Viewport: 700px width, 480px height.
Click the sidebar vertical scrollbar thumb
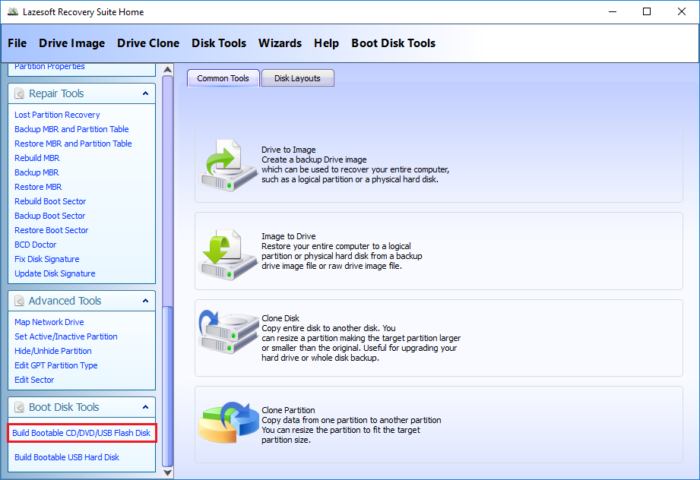(x=167, y=387)
